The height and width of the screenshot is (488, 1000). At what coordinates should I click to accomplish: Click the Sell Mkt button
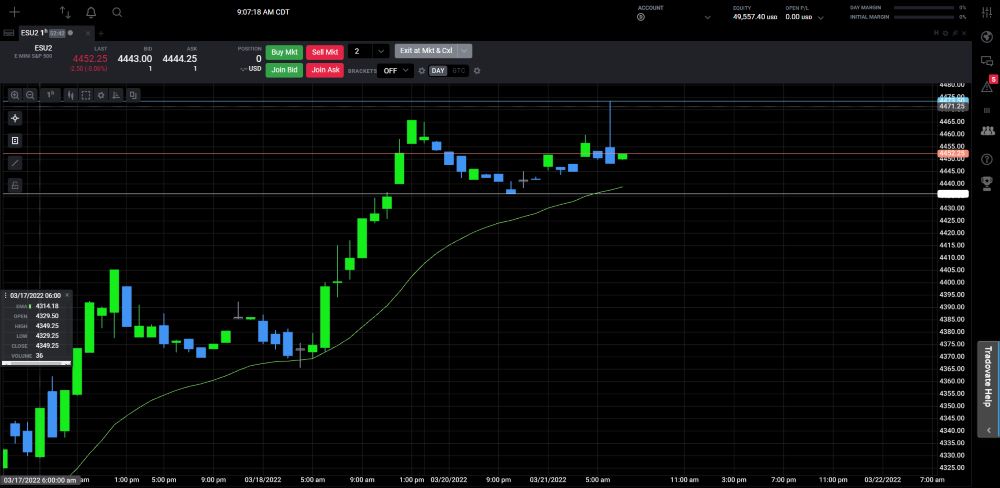(x=325, y=52)
